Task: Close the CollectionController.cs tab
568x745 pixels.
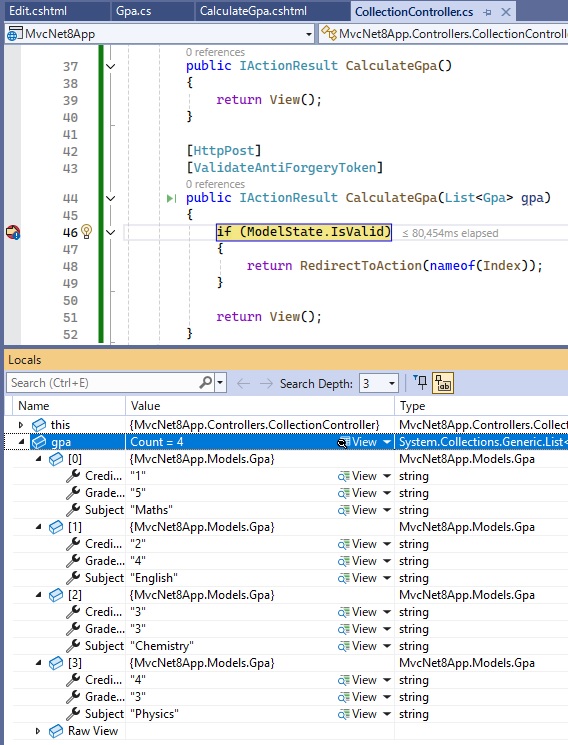Action: click(x=506, y=12)
